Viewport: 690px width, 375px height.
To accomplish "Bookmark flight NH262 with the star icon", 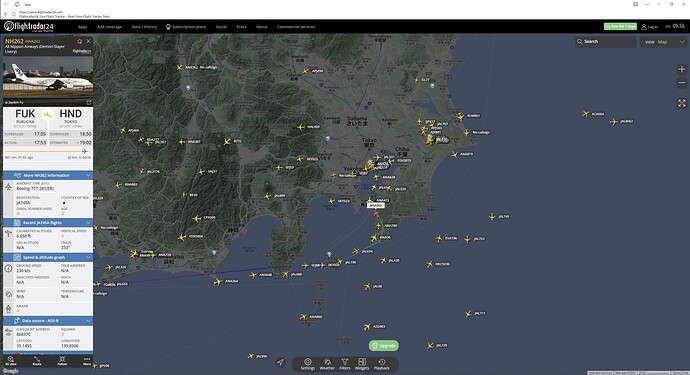I will (80, 41).
